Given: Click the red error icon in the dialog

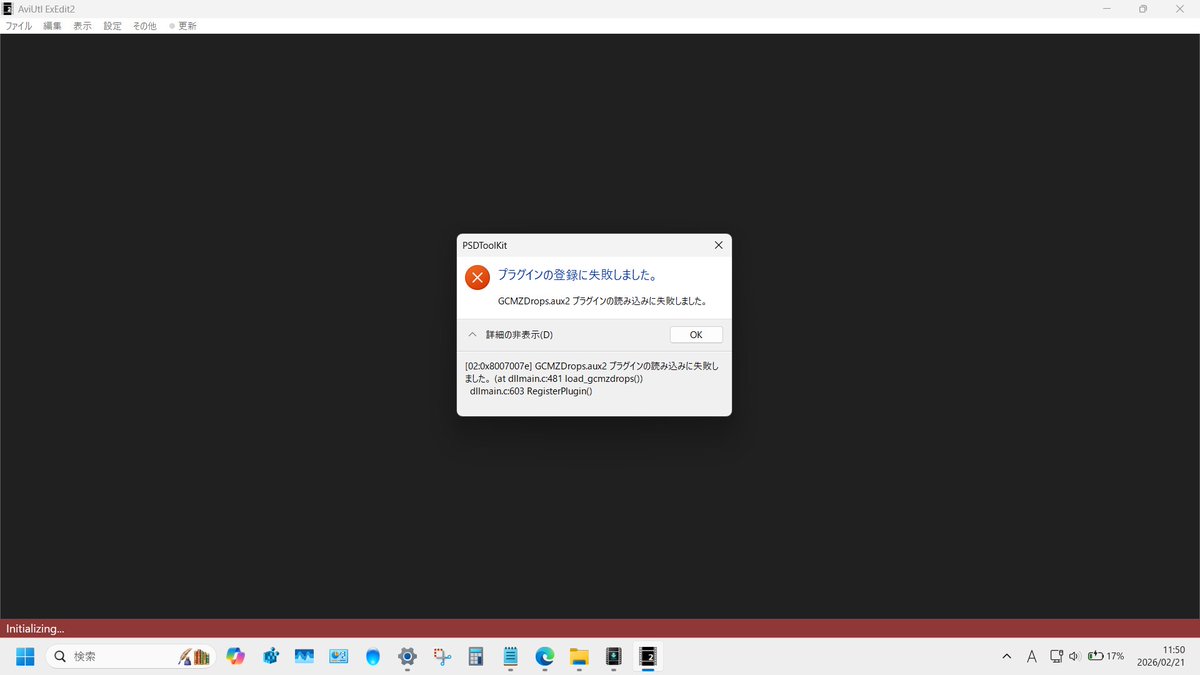Looking at the screenshot, I should point(478,278).
